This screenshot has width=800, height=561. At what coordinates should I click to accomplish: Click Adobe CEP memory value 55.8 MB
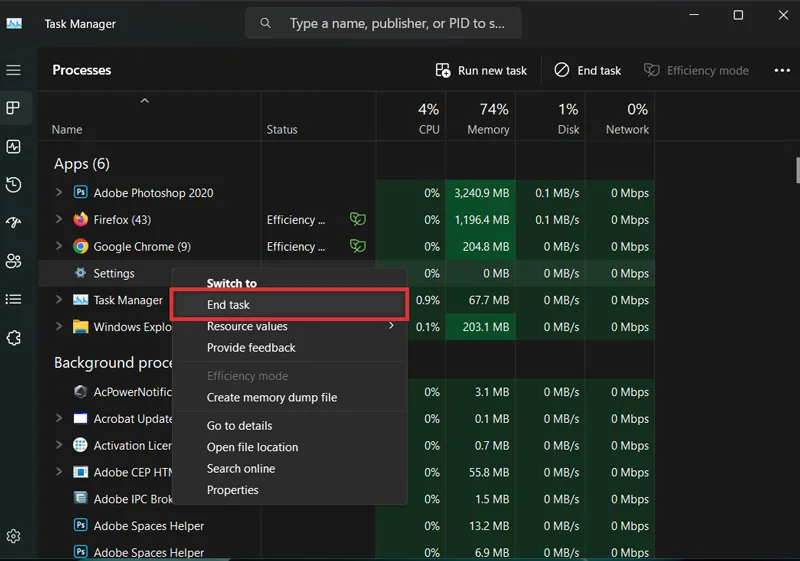(x=489, y=472)
